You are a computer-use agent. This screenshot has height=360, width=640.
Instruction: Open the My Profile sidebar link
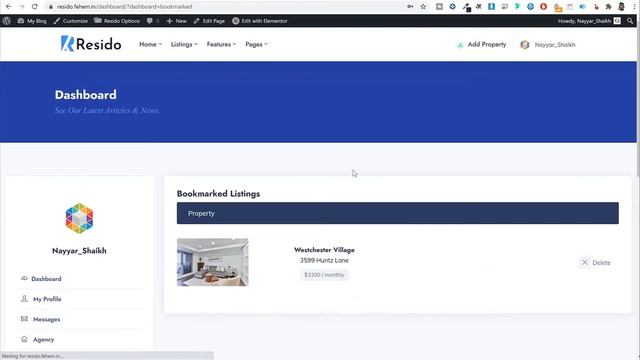tap(47, 299)
